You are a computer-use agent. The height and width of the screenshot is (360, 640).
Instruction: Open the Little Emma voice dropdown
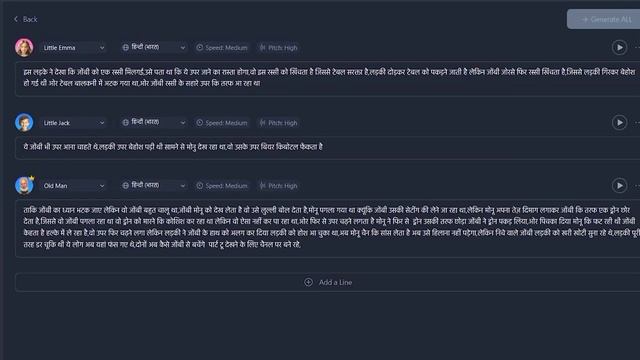tap(73, 48)
